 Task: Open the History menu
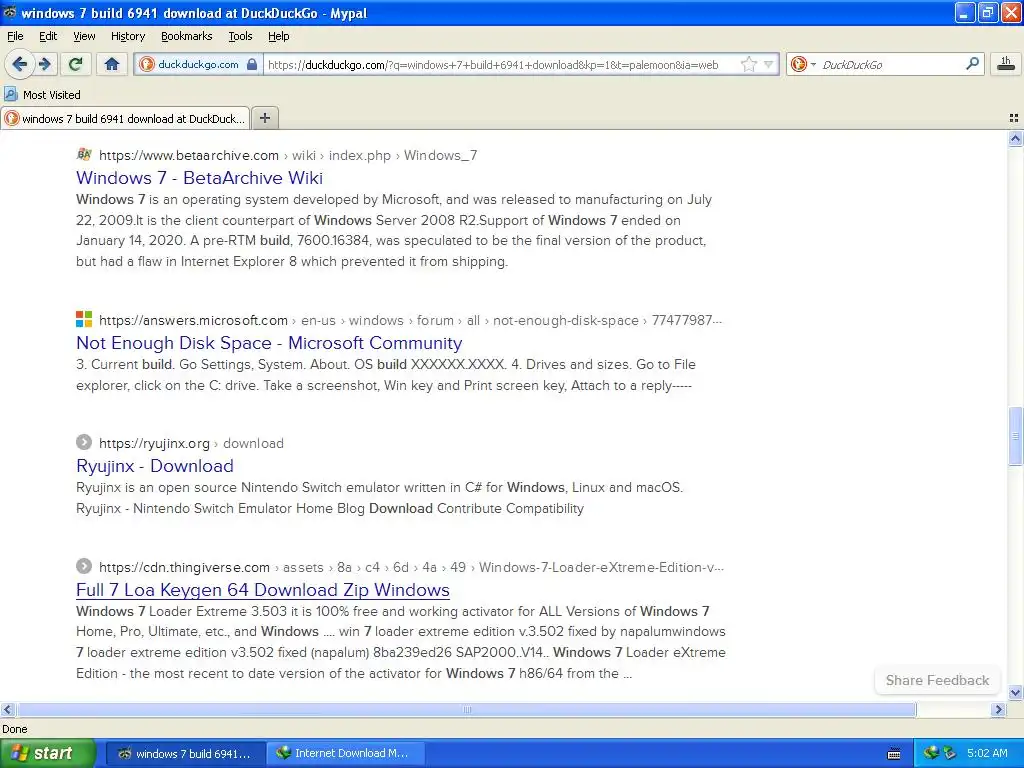point(128,37)
